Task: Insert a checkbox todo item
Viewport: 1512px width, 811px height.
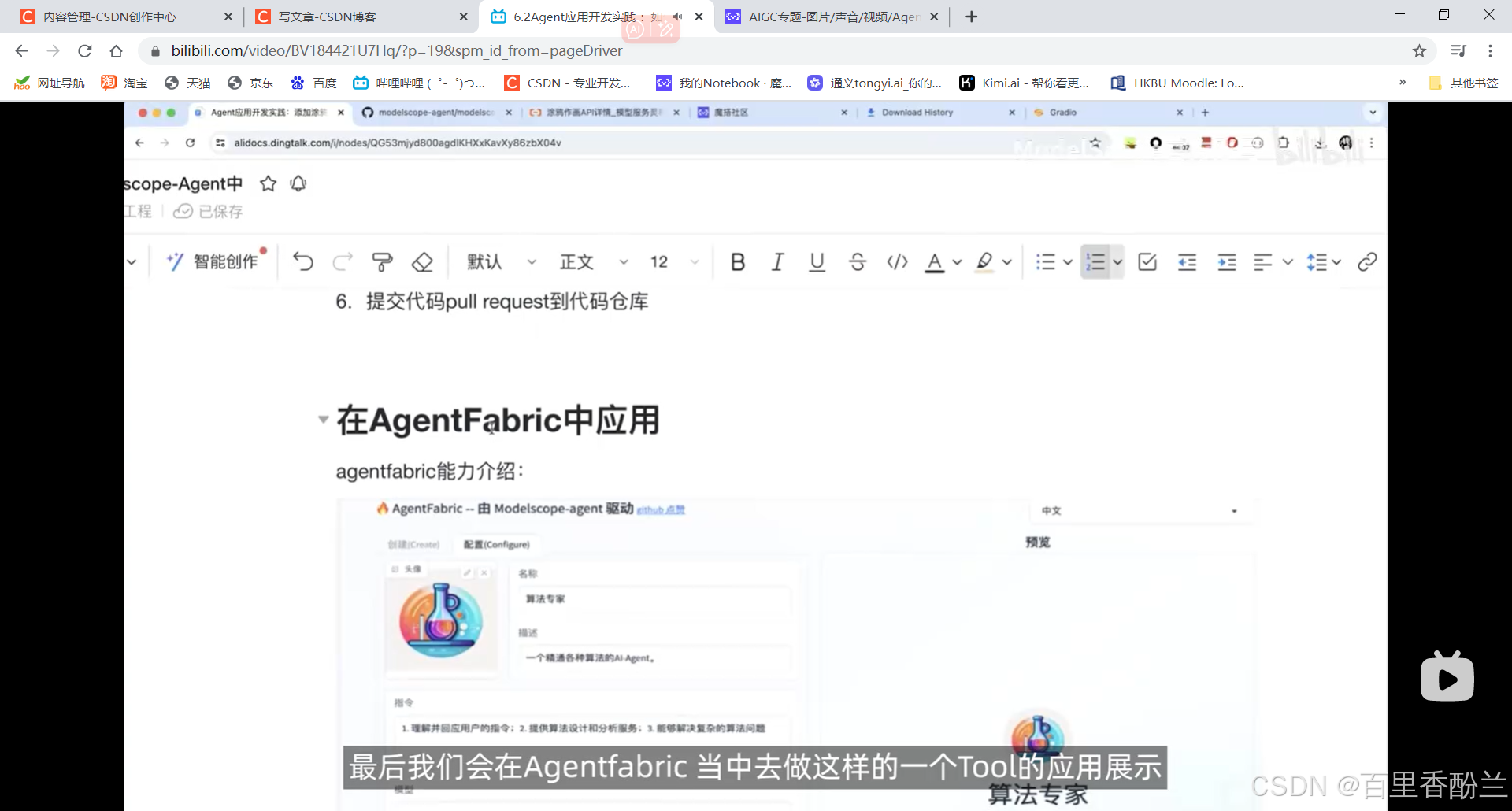Action: click(x=1147, y=261)
